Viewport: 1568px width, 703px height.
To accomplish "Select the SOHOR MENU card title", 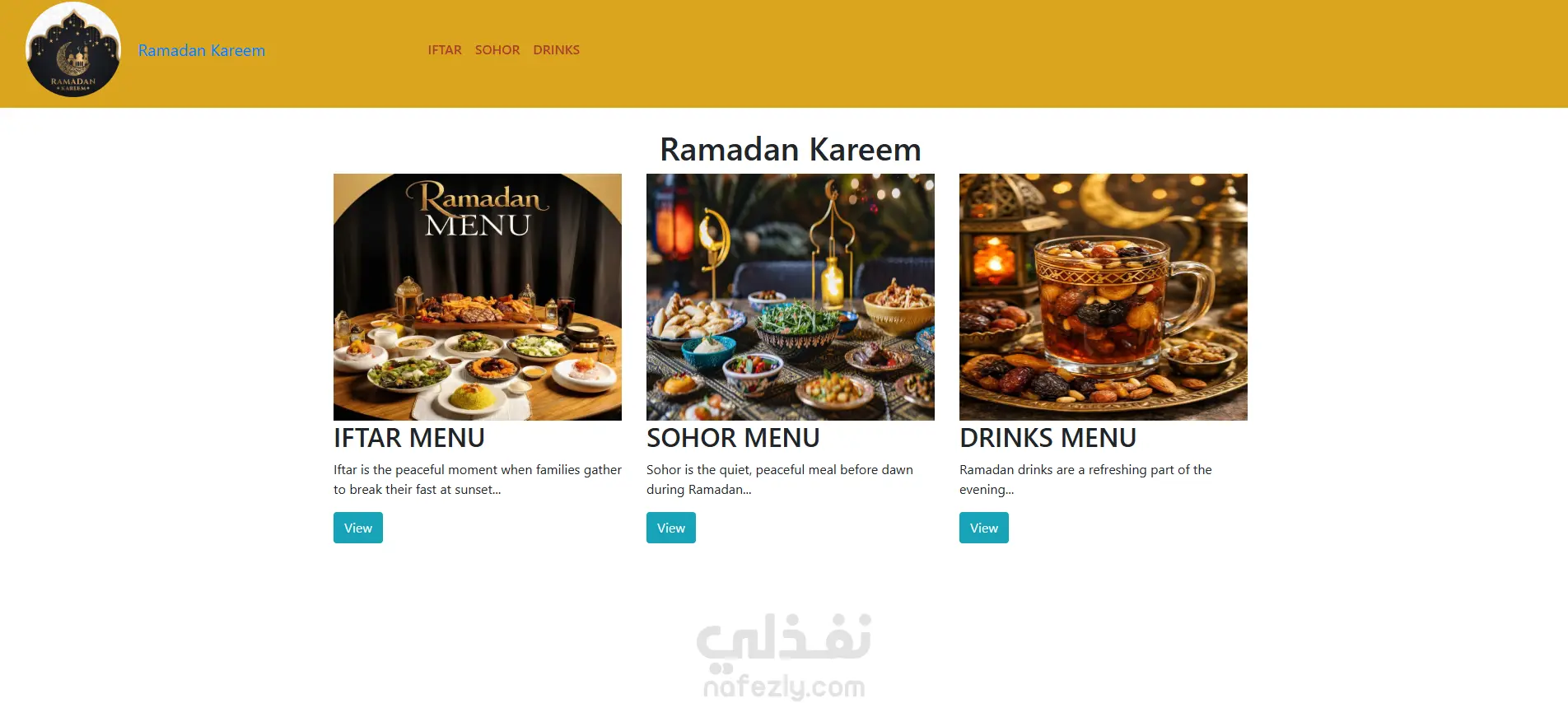I will (x=733, y=438).
